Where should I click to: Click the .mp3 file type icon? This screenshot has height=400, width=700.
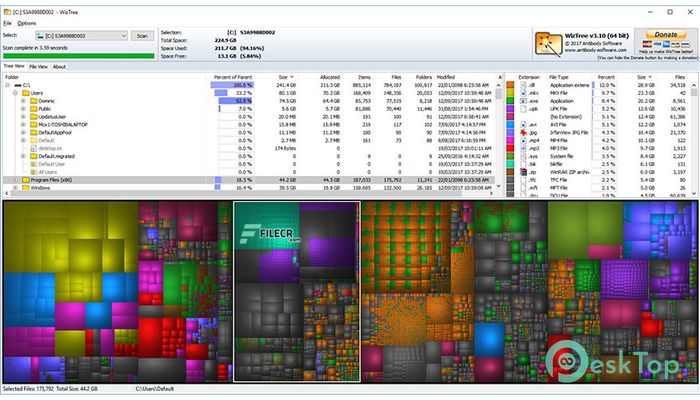click(x=523, y=148)
